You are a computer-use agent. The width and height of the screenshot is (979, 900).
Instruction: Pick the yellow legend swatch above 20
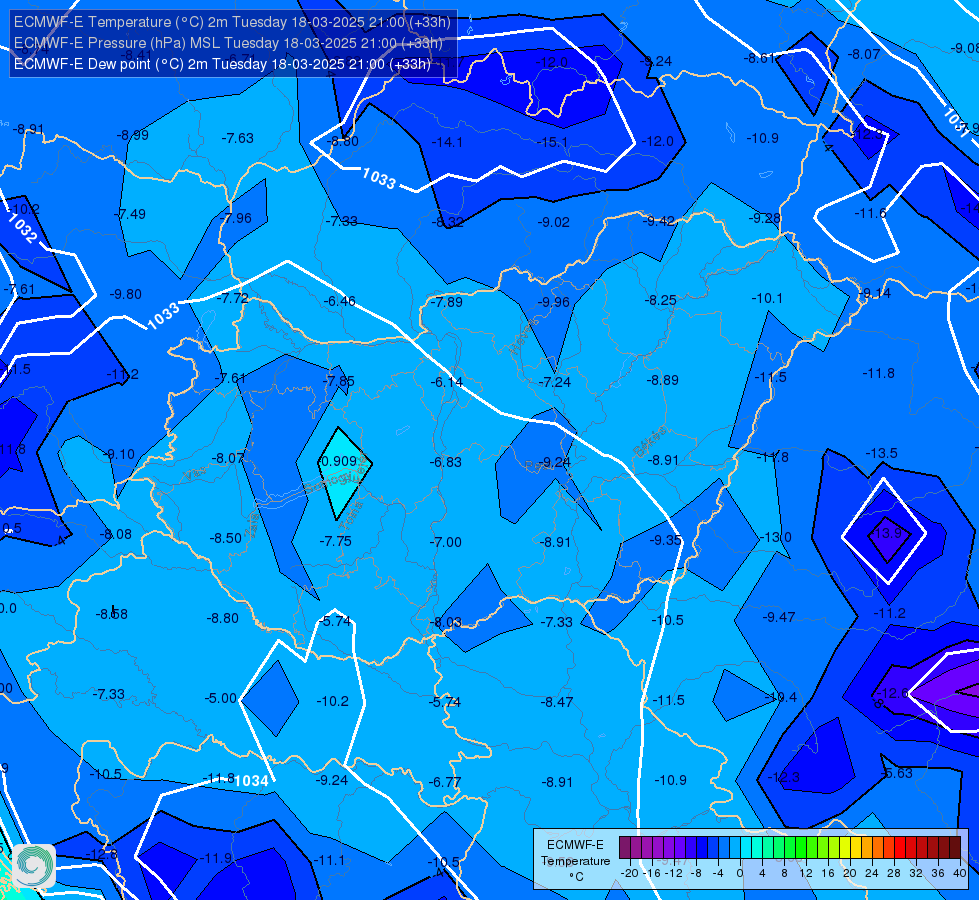coord(845,848)
